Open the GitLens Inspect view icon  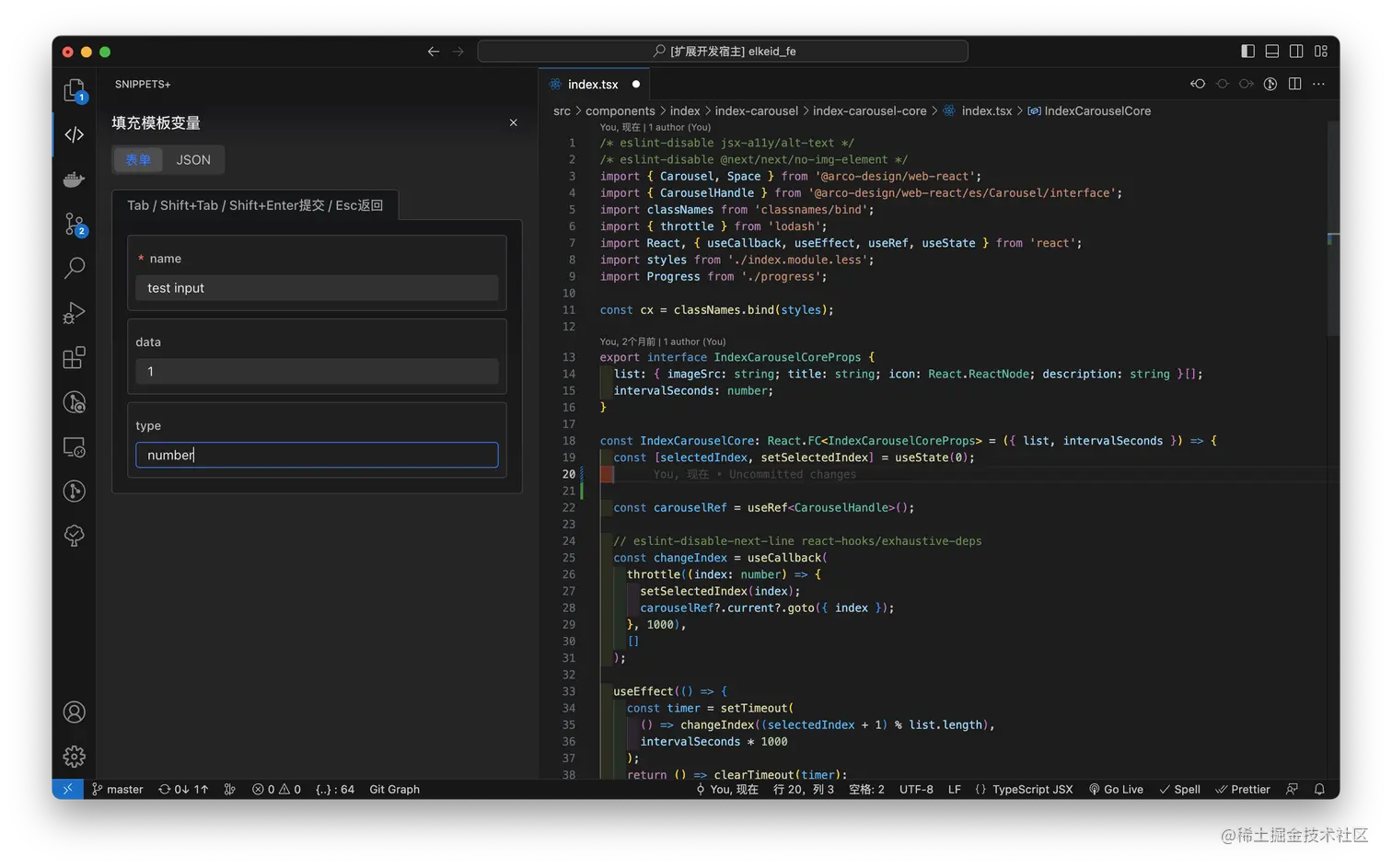75,402
